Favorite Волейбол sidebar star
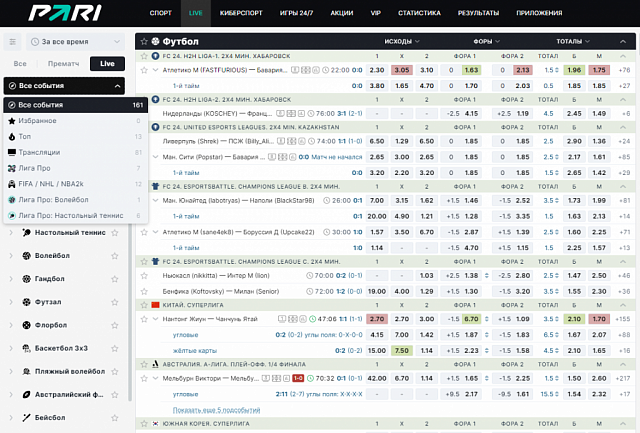This screenshot has height=433, width=640. click(115, 256)
